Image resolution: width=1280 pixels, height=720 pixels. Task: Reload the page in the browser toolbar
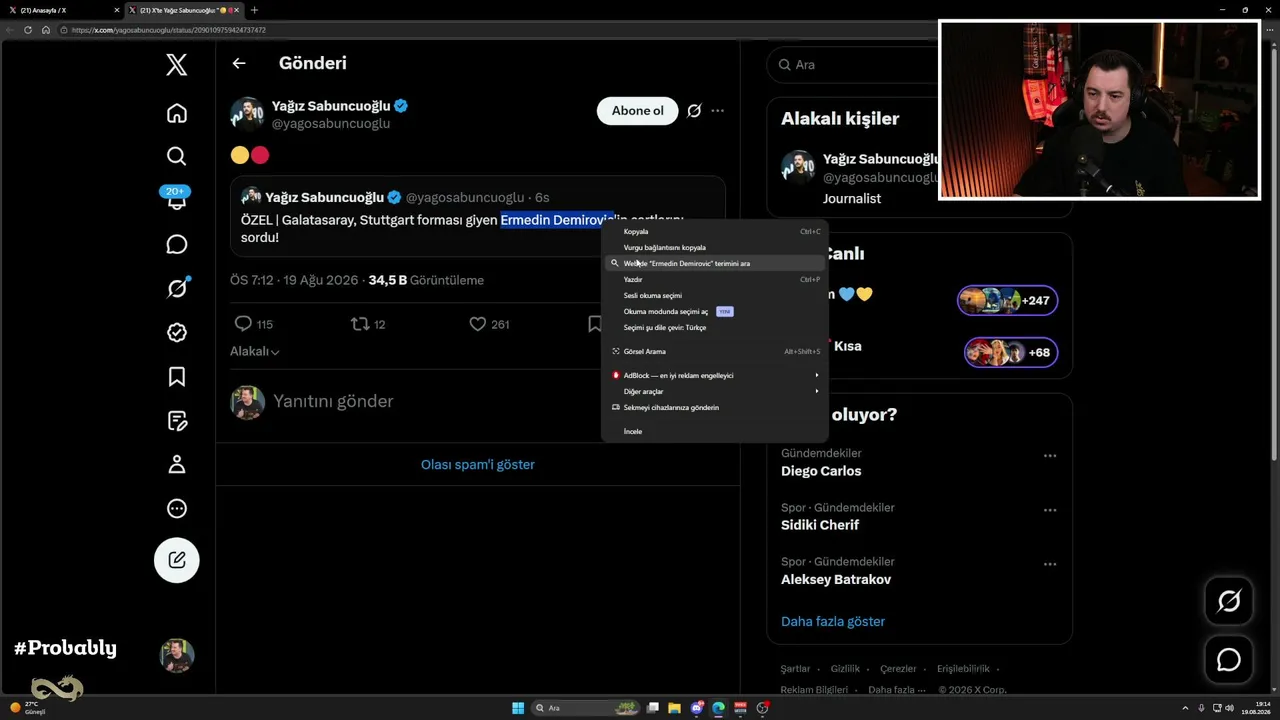pyautogui.click(x=28, y=30)
